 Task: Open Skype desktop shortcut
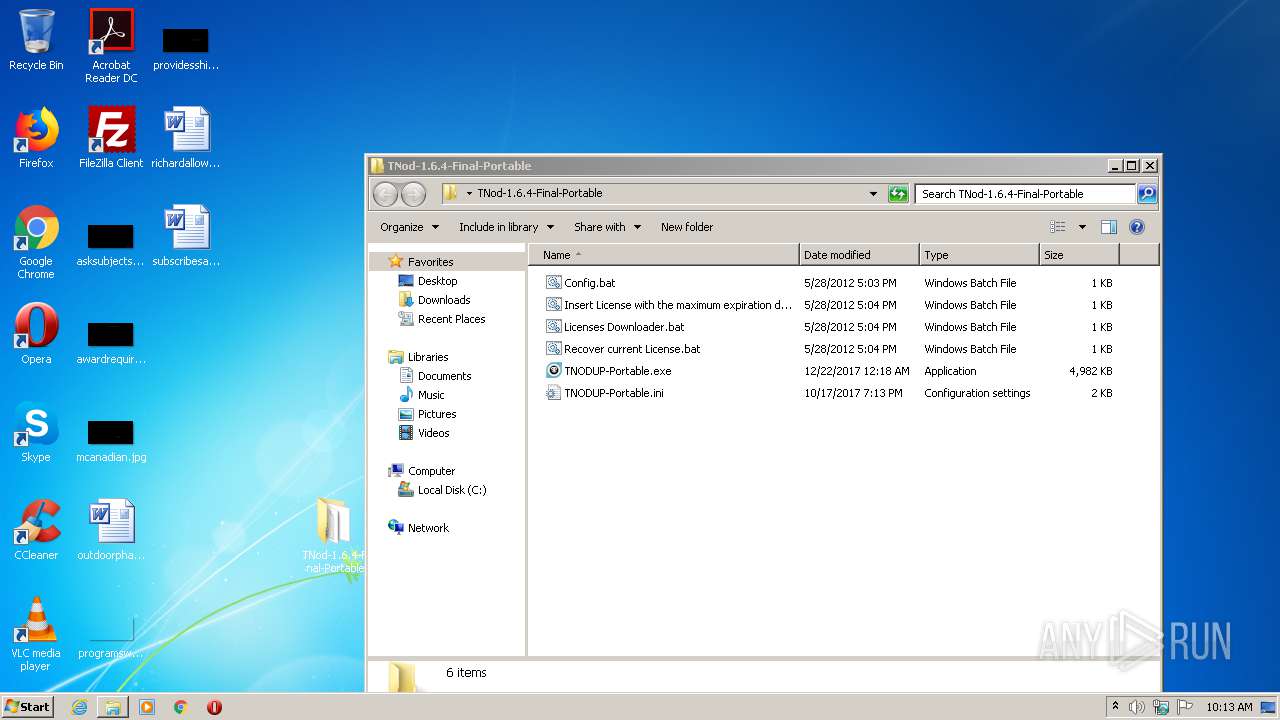tap(36, 433)
